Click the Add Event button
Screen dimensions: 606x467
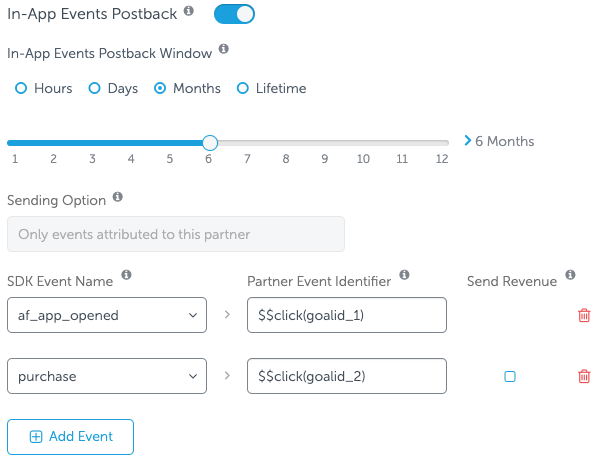(x=70, y=437)
